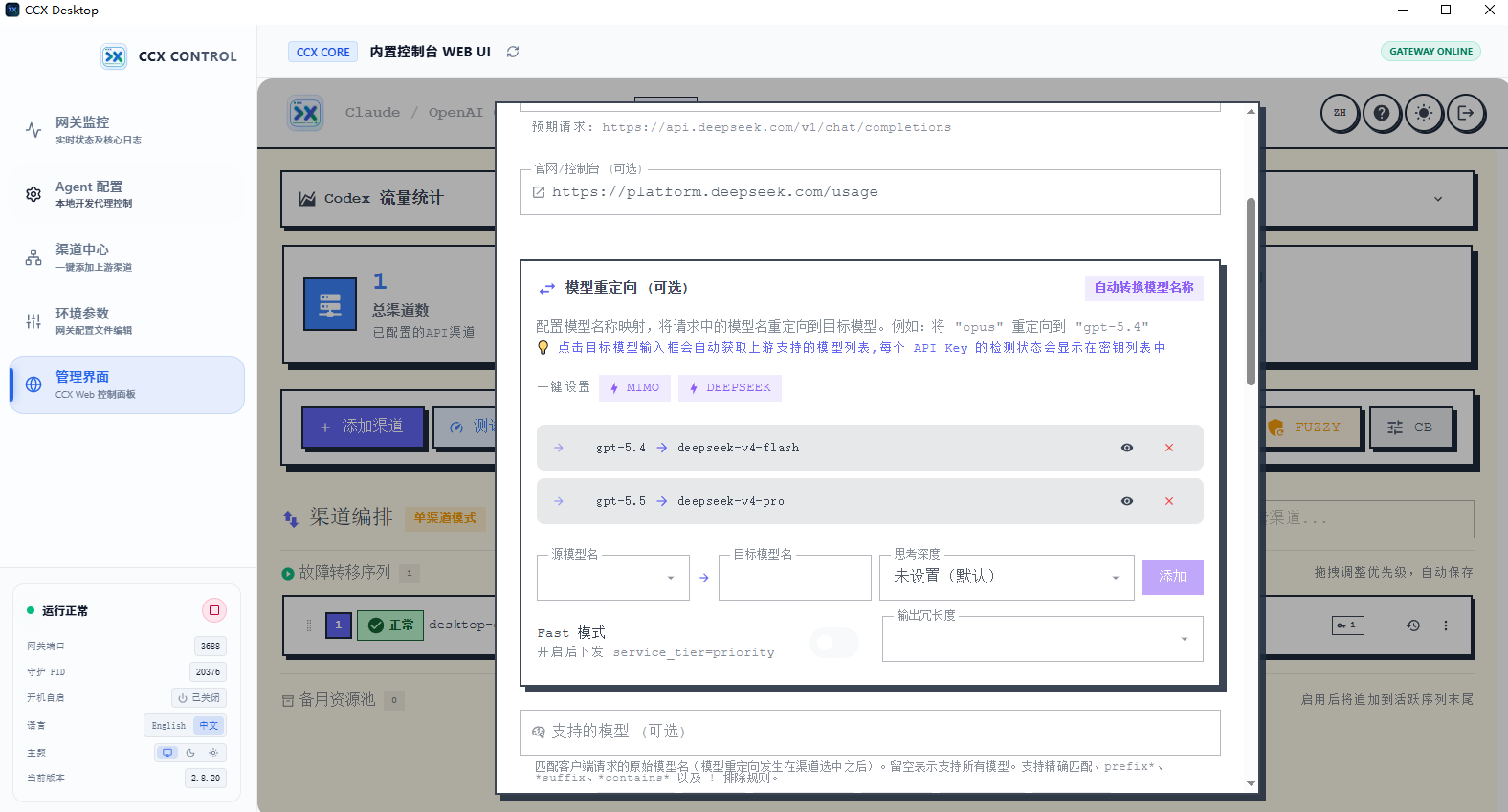
Task: Stop the service with the red square button
Action: tap(214, 610)
